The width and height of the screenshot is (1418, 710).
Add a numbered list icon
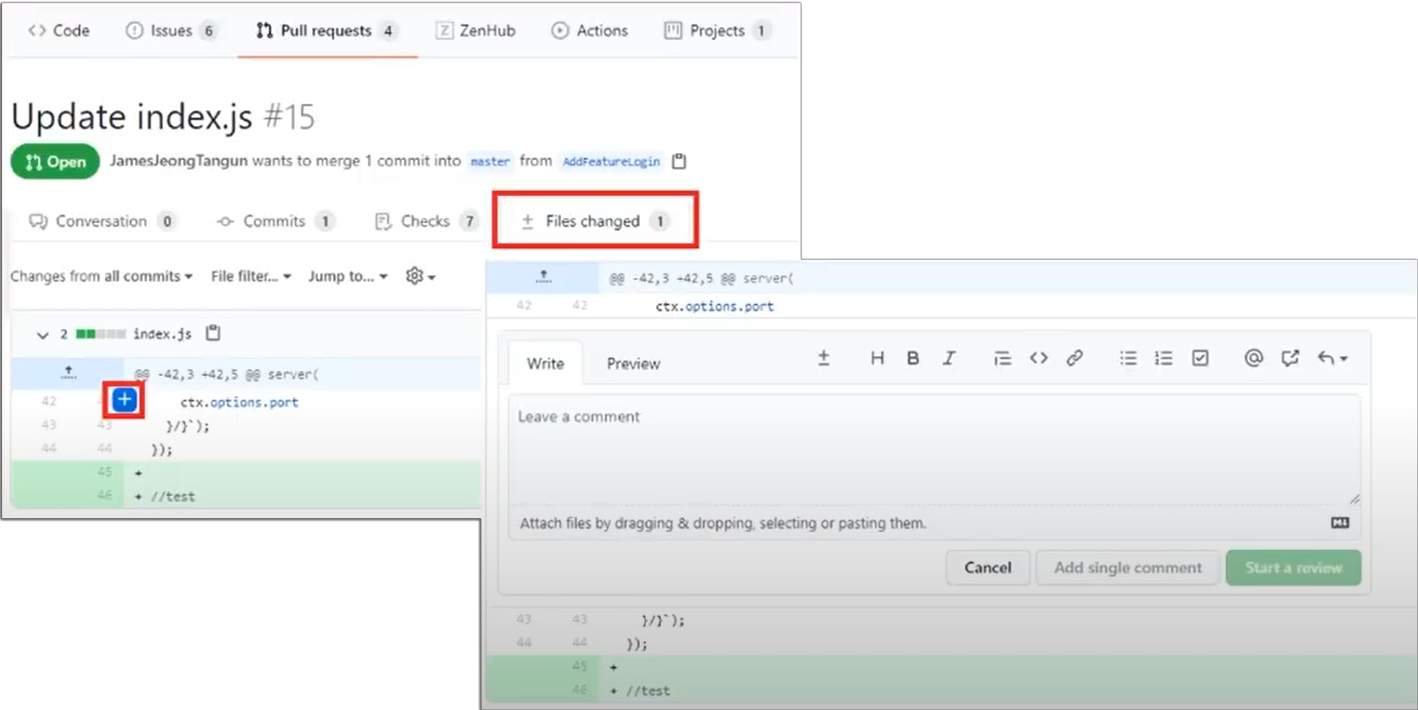click(x=1164, y=358)
